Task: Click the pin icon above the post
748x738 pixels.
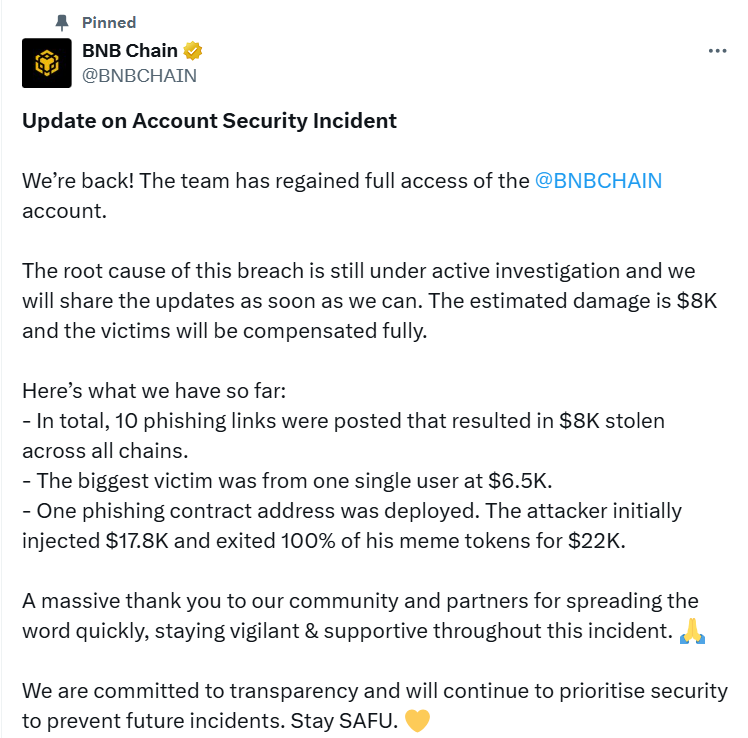Action: (x=61, y=22)
